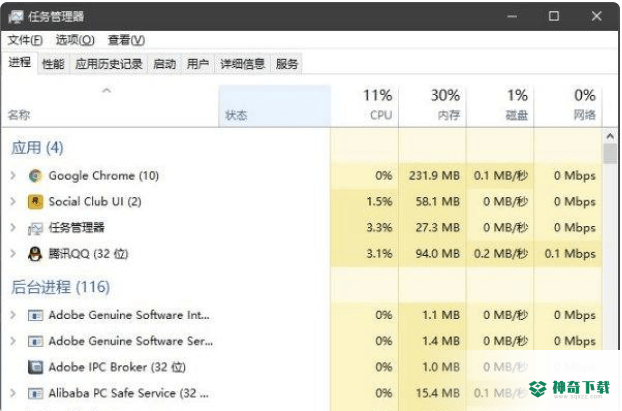
Task: Click the Adobe Genuine Software Ser... icon
Action: pyautogui.click(x=35, y=342)
